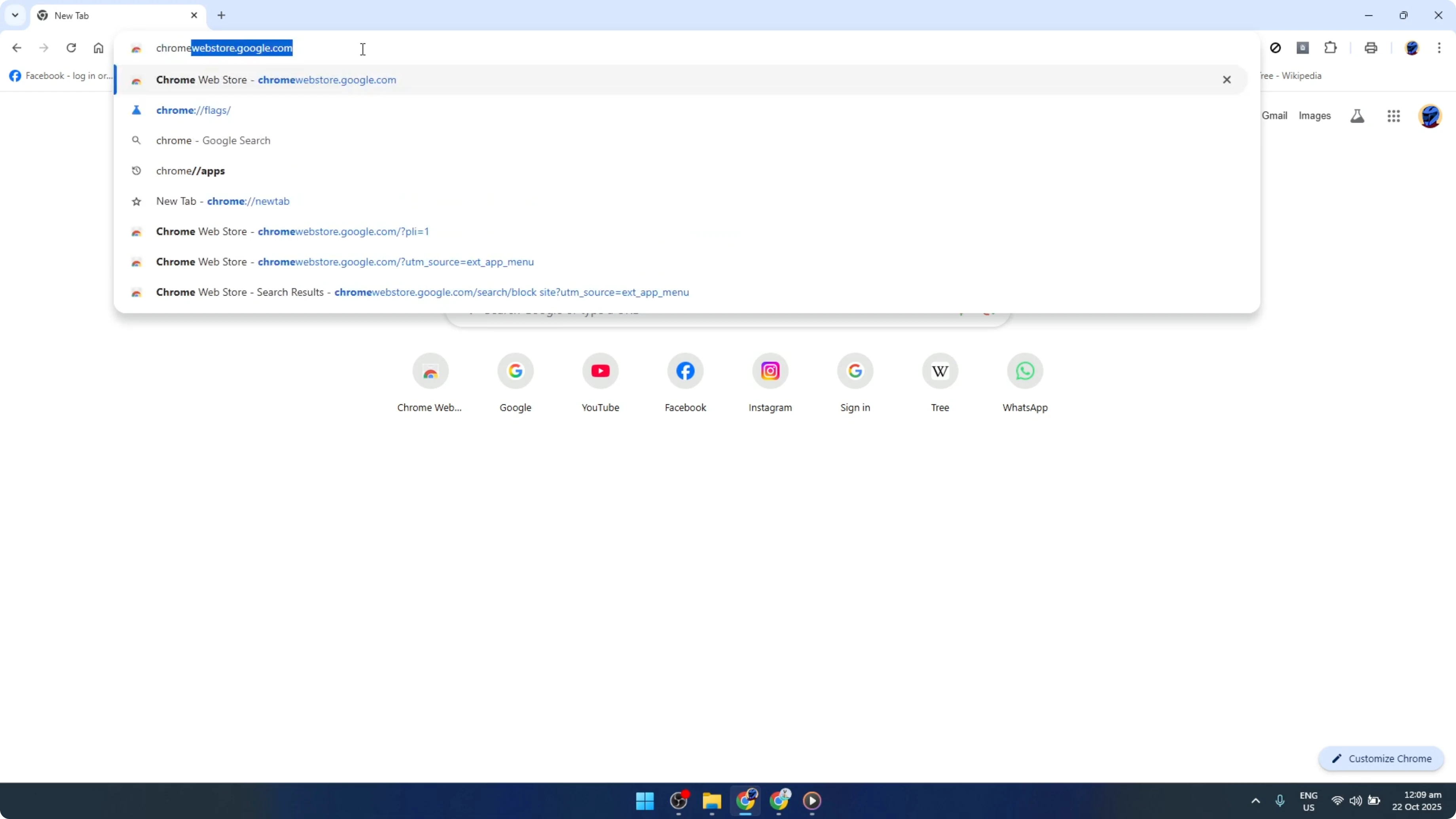
Task: Switch to the New Tab tab
Action: 85,15
